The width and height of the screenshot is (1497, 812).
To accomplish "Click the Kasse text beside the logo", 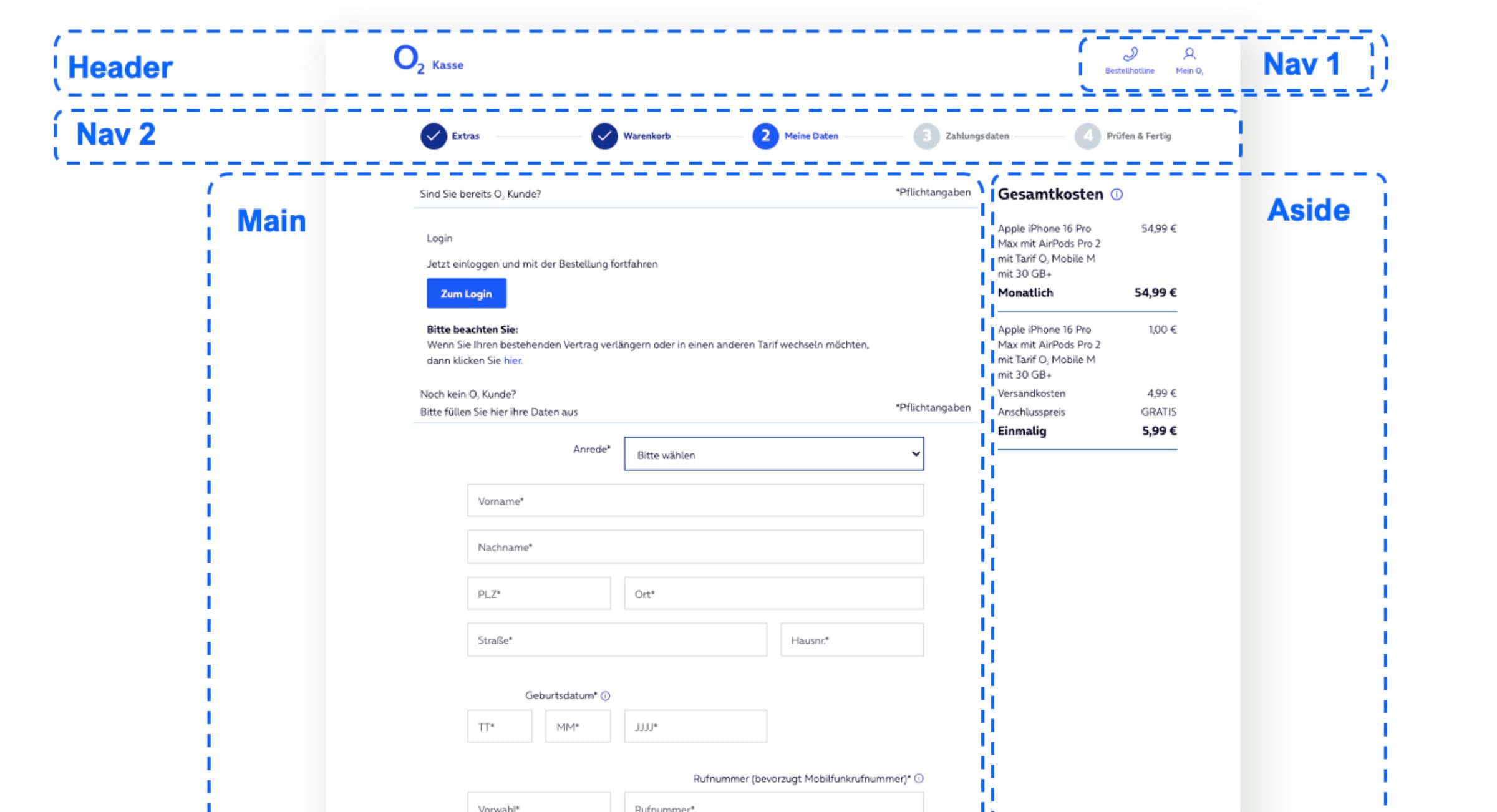I will tap(448, 65).
